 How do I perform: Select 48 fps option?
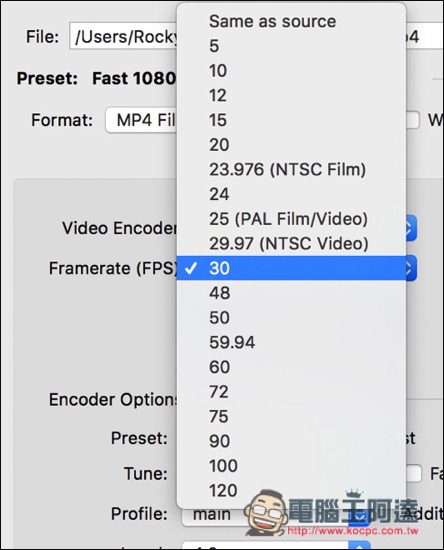pos(291,293)
